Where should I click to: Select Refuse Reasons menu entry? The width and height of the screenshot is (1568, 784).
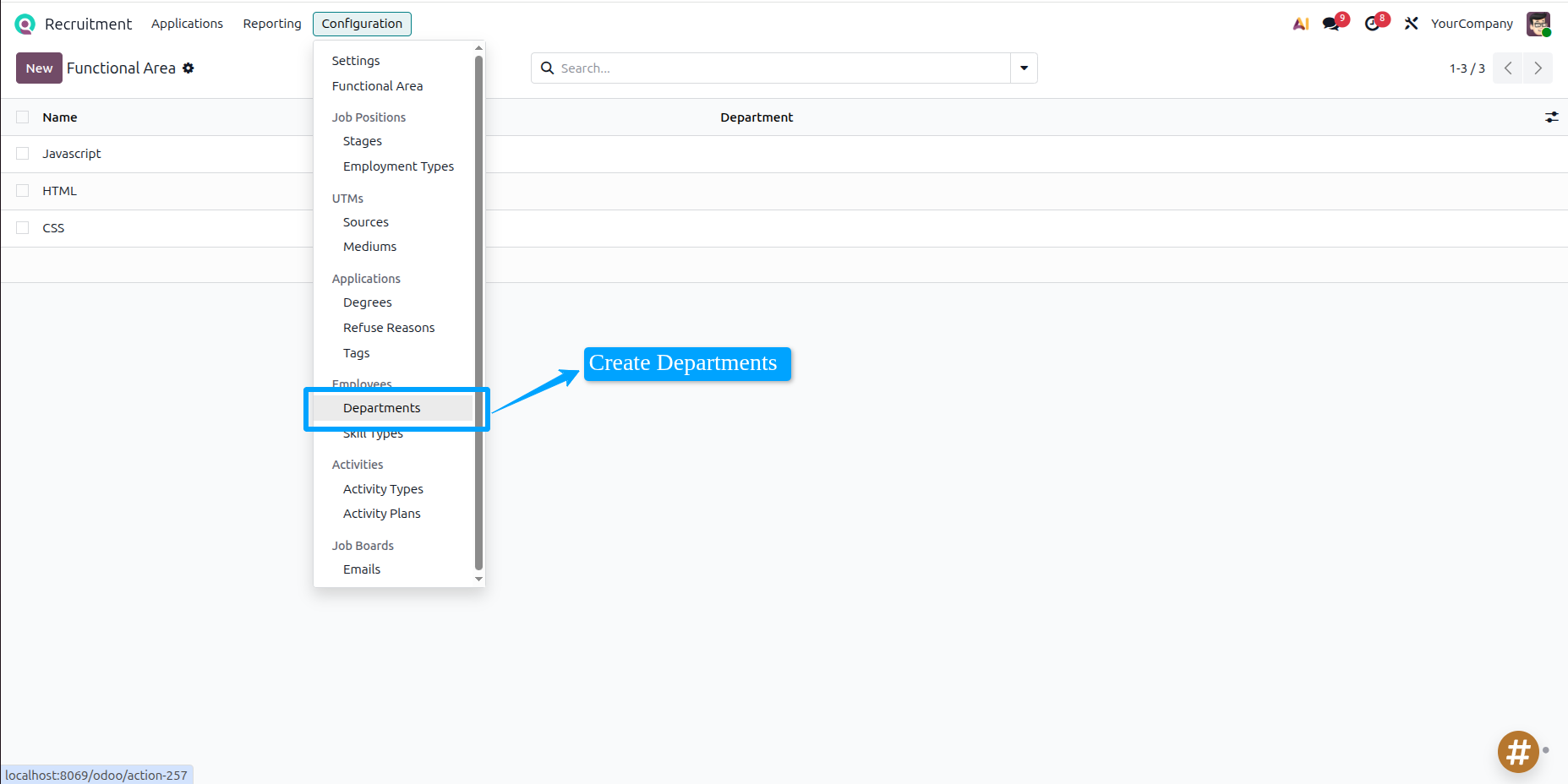pyautogui.click(x=389, y=328)
